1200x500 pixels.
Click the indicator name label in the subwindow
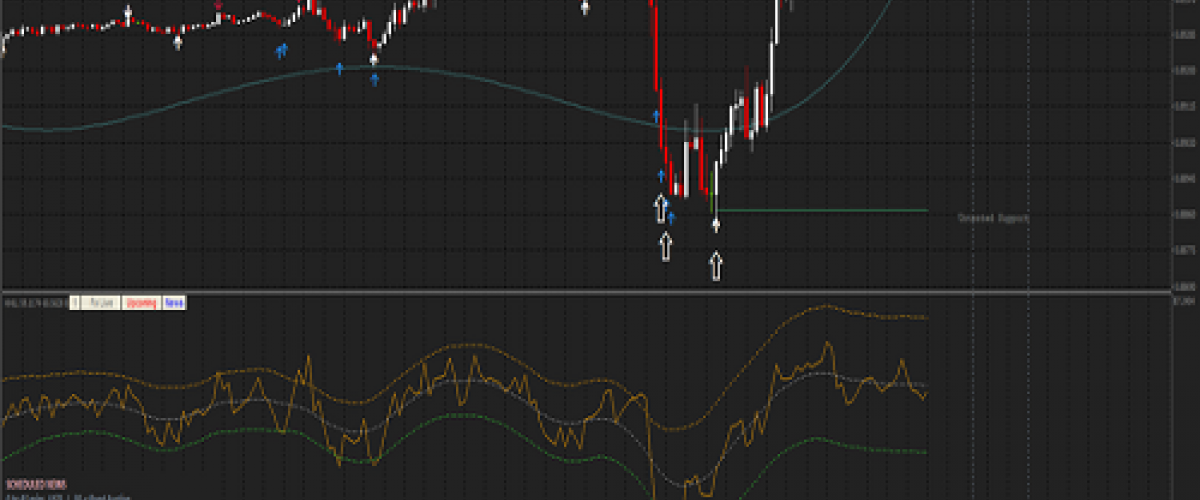[33, 302]
